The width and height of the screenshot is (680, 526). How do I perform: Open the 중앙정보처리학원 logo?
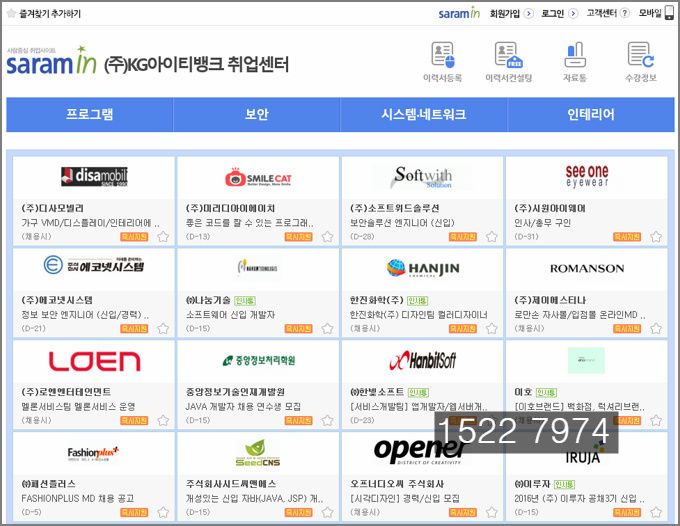tap(258, 360)
